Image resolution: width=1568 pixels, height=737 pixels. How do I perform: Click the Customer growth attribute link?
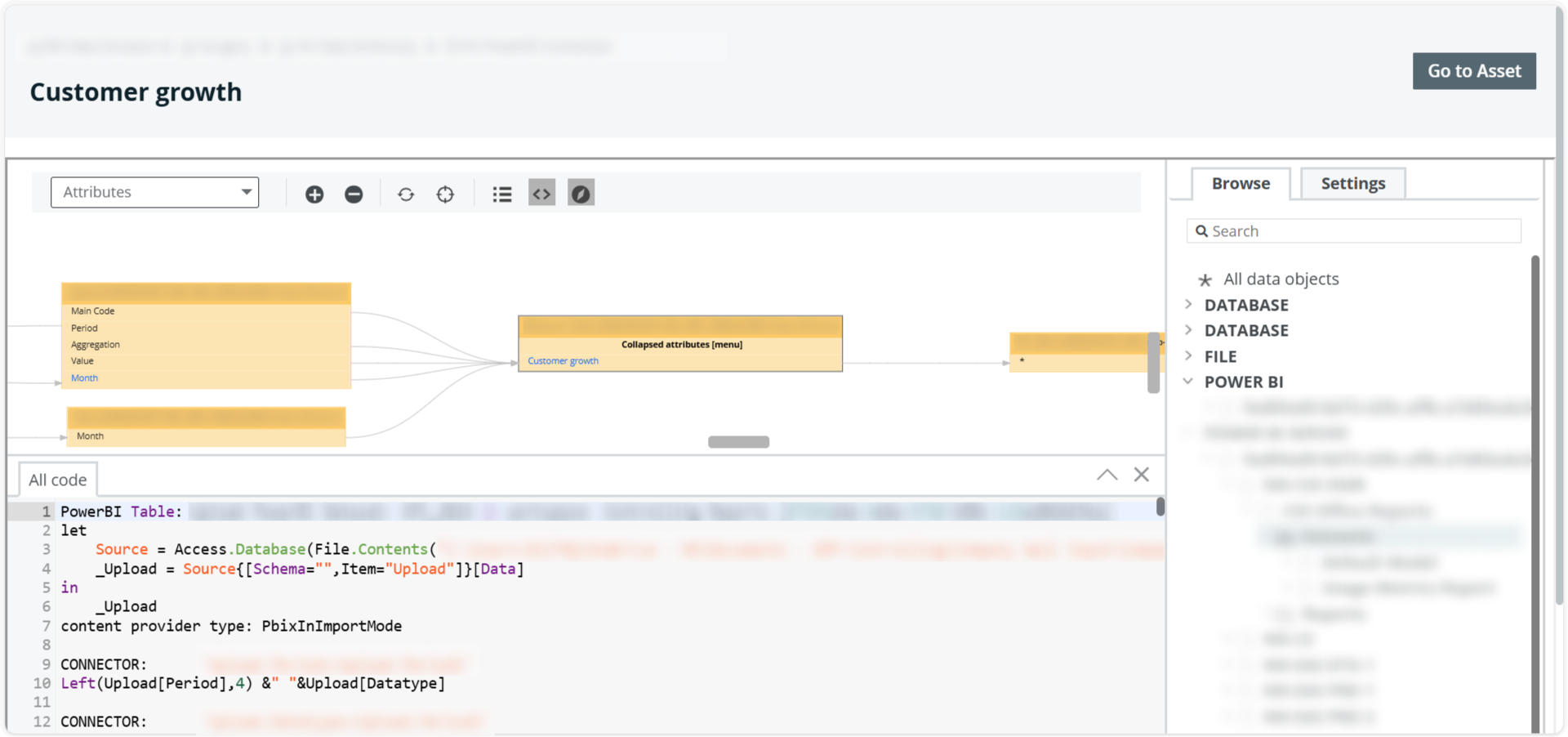coord(563,361)
